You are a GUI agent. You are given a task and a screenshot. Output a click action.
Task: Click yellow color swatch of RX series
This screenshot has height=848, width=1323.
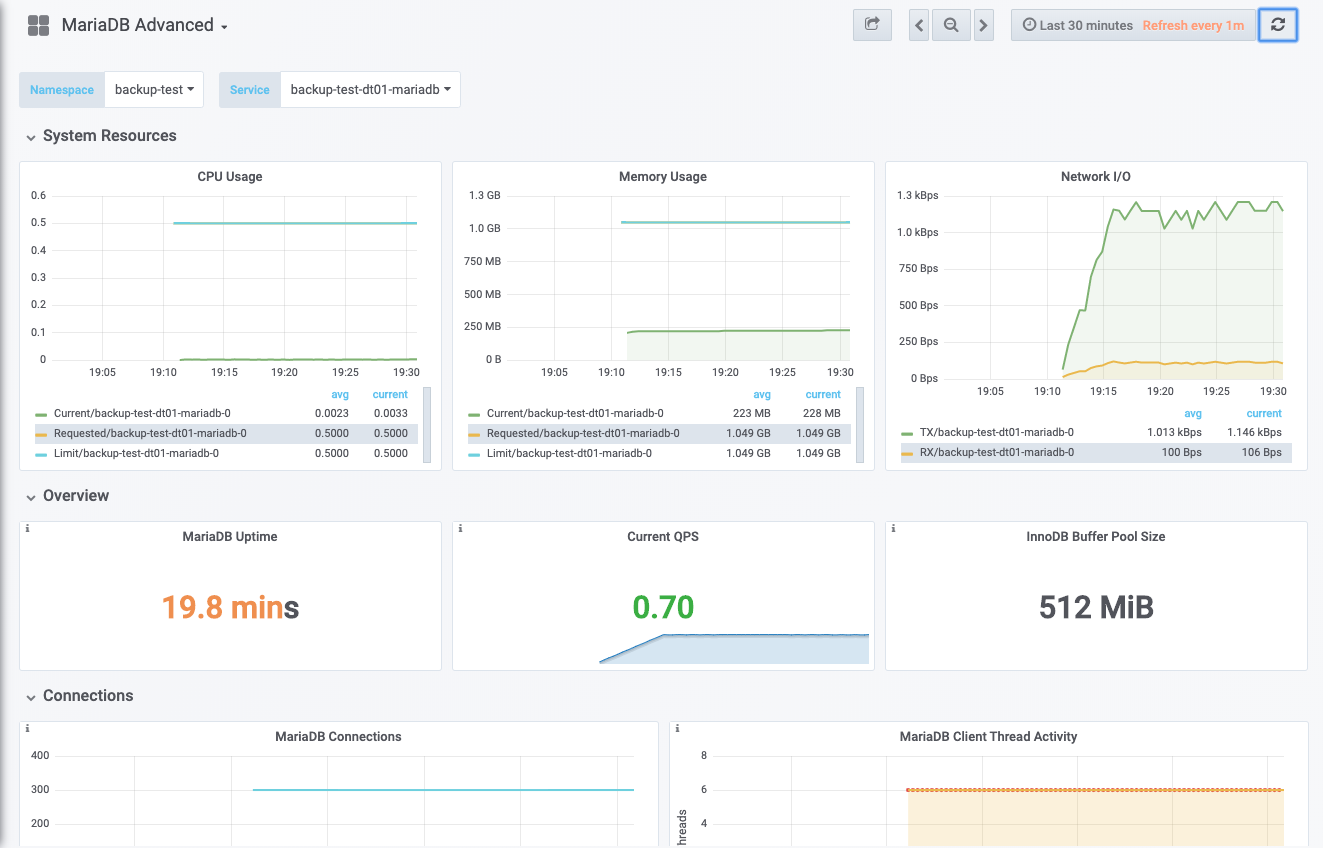click(x=907, y=453)
